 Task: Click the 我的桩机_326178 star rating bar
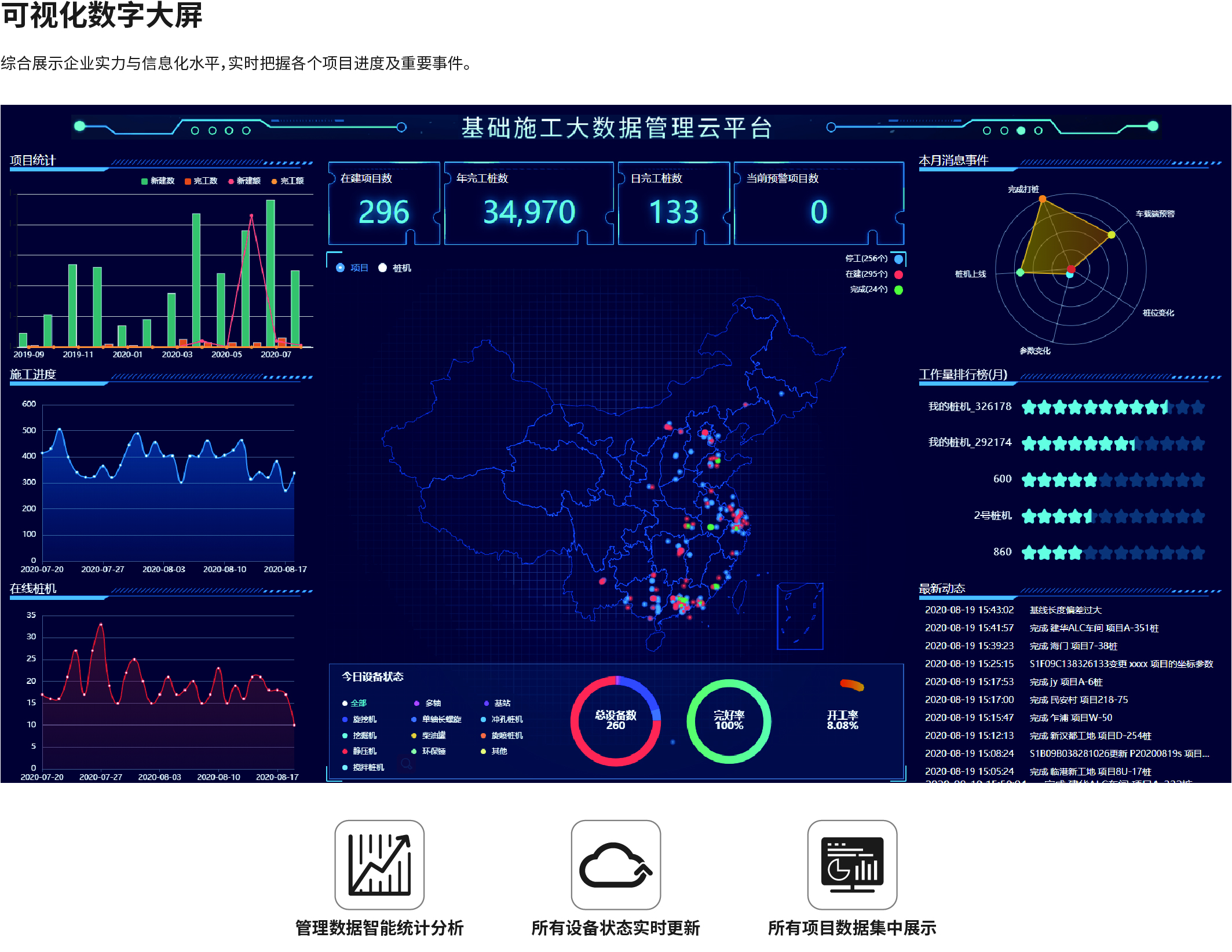1113,407
